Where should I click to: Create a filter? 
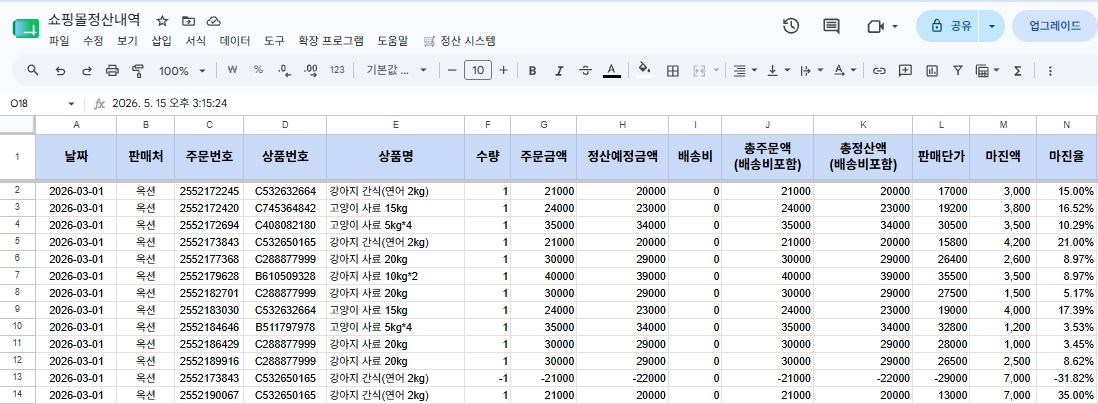pyautogui.click(x=958, y=70)
